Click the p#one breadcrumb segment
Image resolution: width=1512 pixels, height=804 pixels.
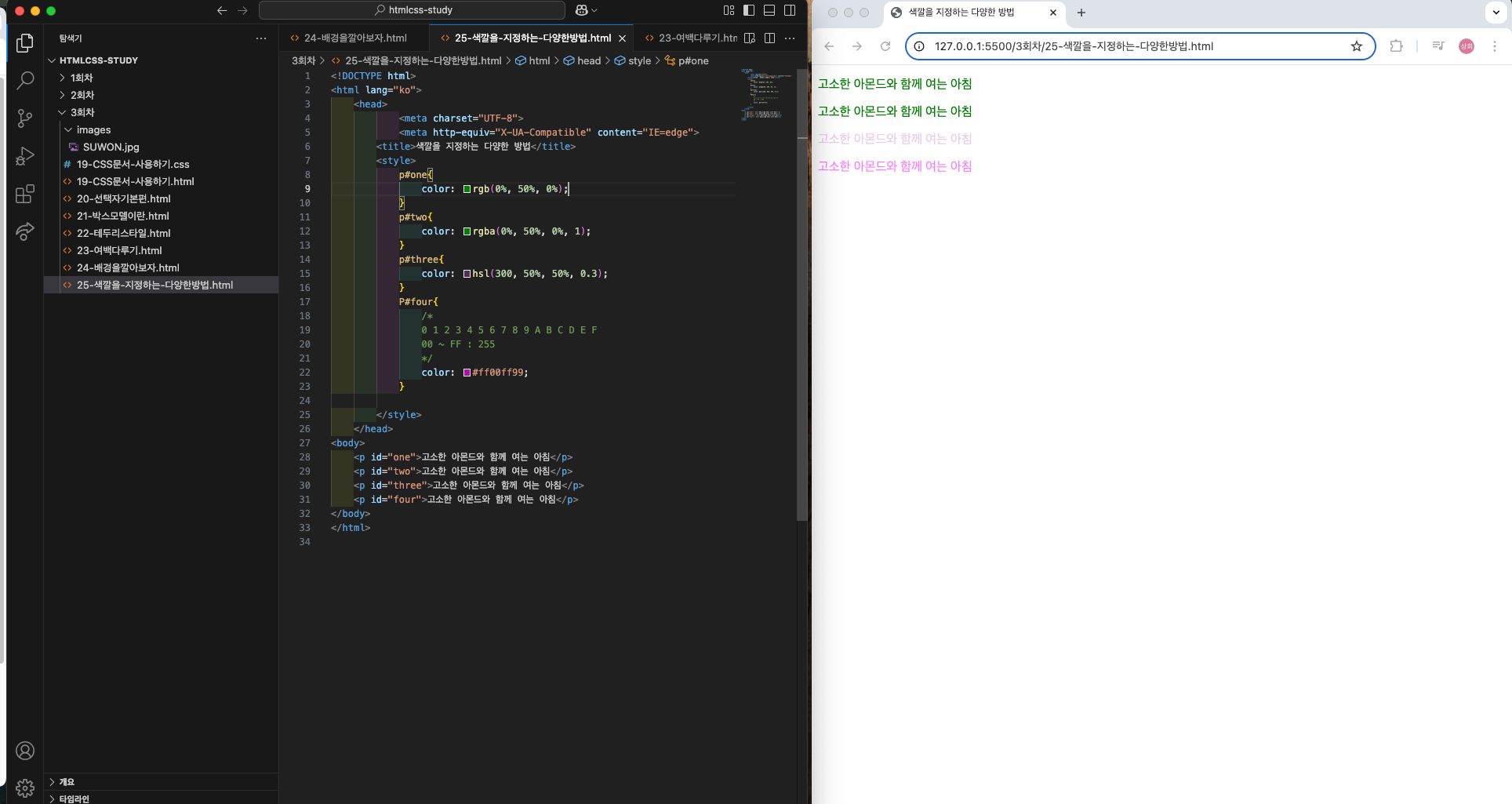coord(687,60)
